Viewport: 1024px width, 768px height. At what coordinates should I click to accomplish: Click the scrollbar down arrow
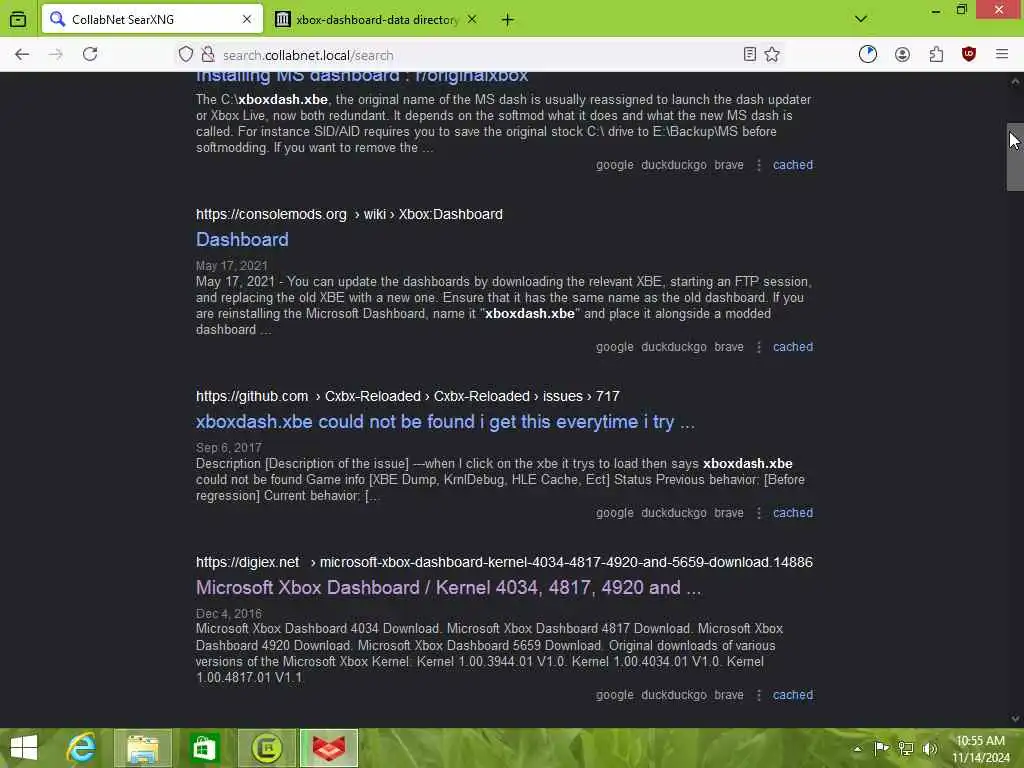tap(1015, 718)
